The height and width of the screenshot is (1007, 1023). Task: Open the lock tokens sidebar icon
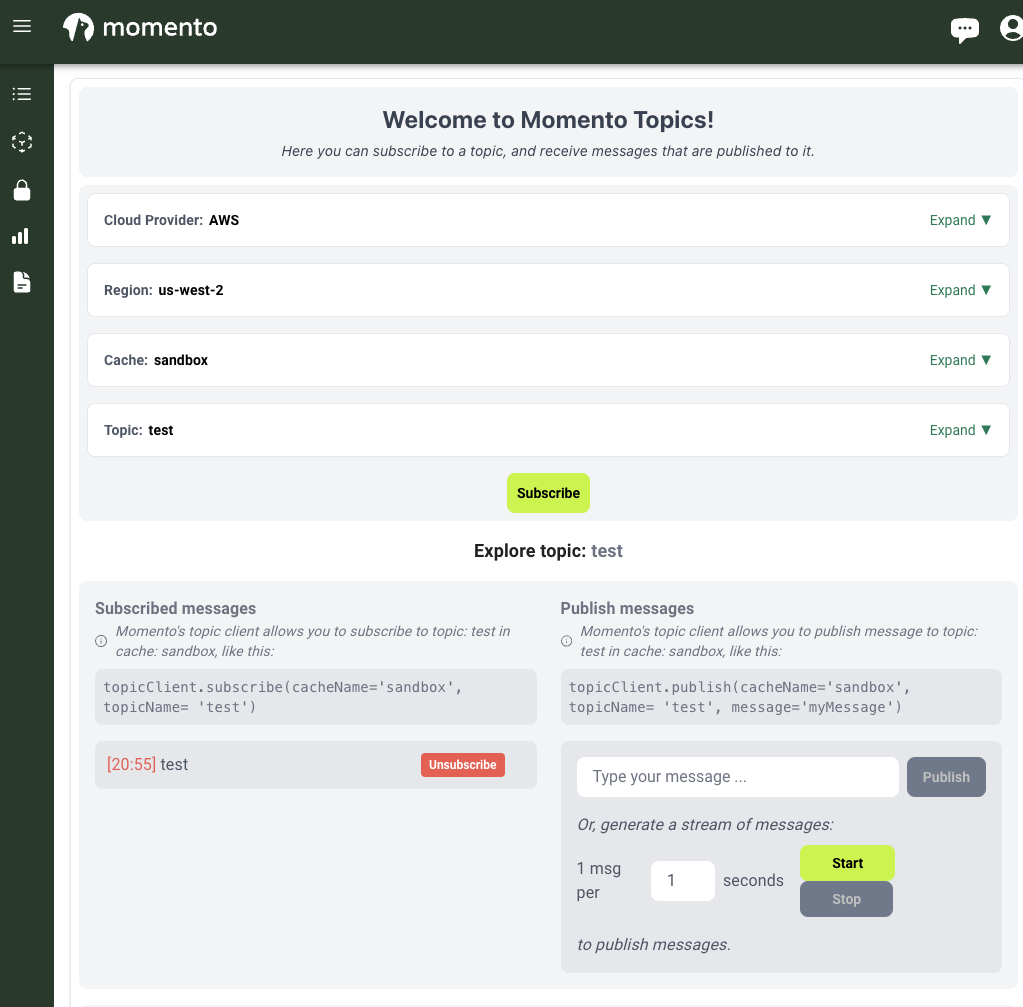(x=22, y=190)
